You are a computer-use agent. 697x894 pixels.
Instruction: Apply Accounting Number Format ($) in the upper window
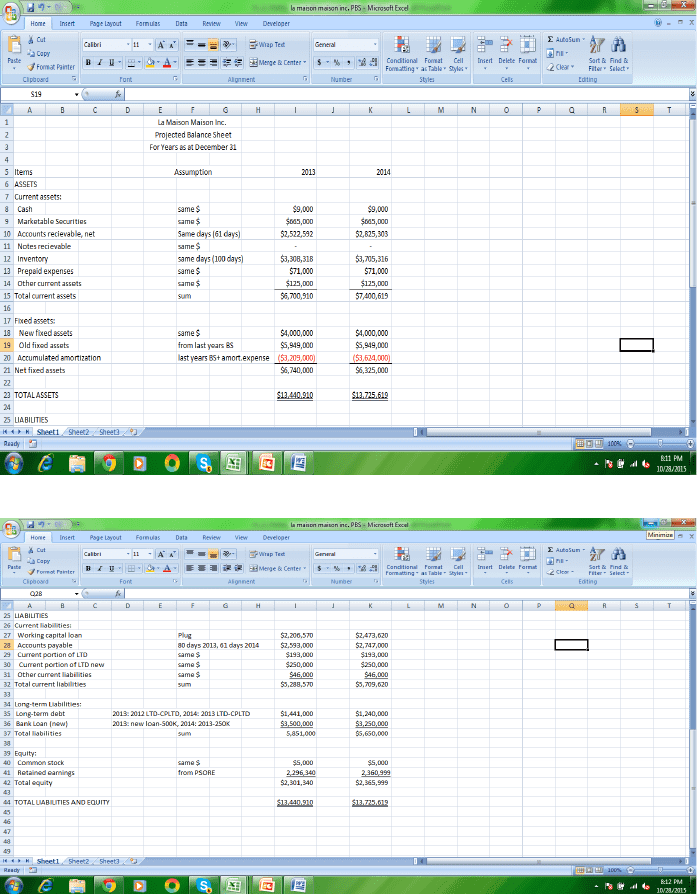pos(319,62)
